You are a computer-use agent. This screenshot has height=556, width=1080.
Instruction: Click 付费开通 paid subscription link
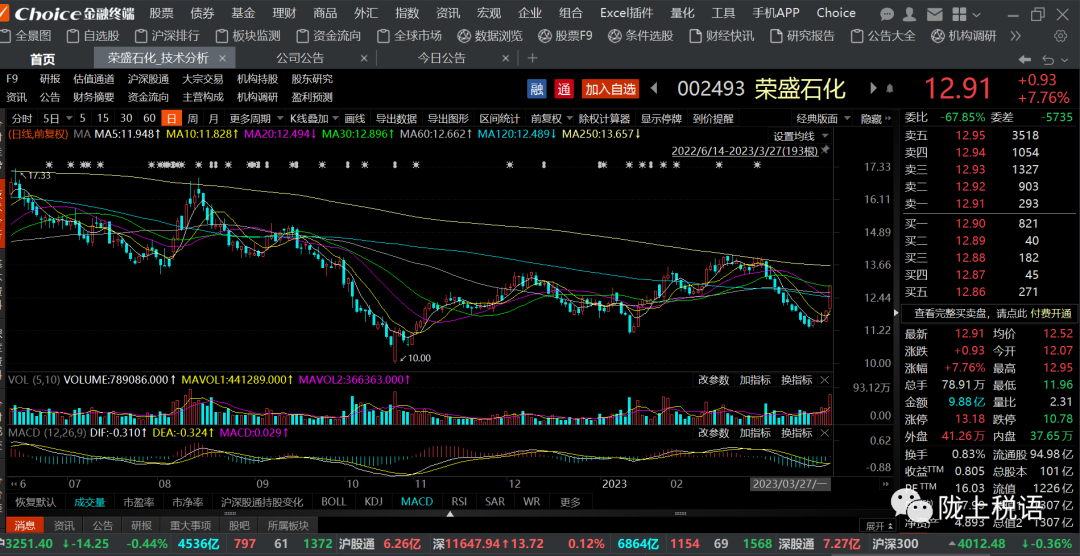[x=1050, y=313]
